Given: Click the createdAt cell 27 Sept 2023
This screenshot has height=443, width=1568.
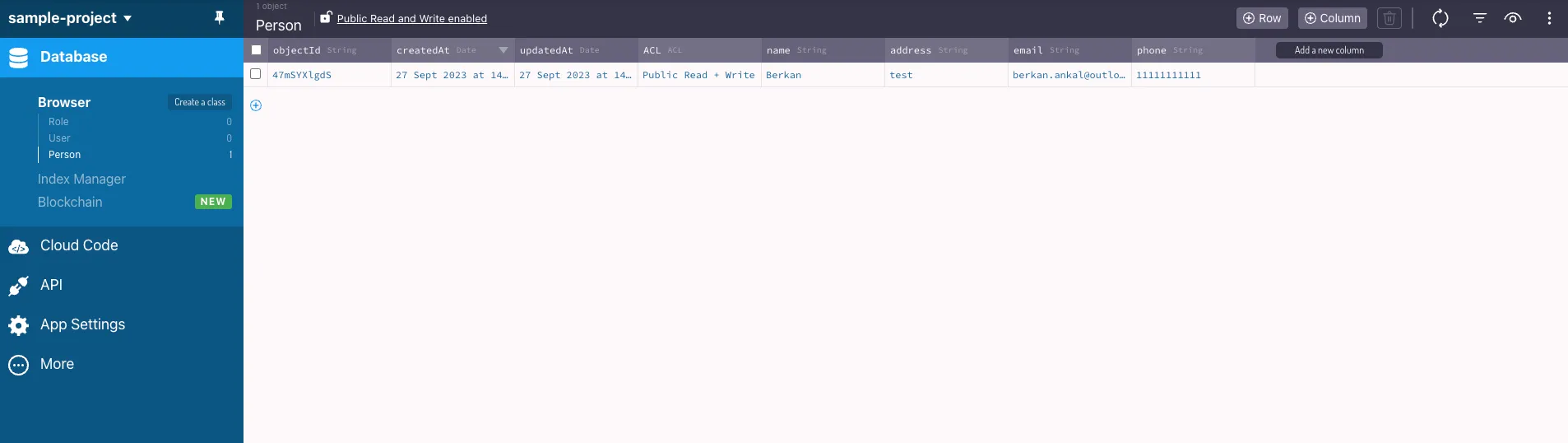Looking at the screenshot, I should point(452,75).
